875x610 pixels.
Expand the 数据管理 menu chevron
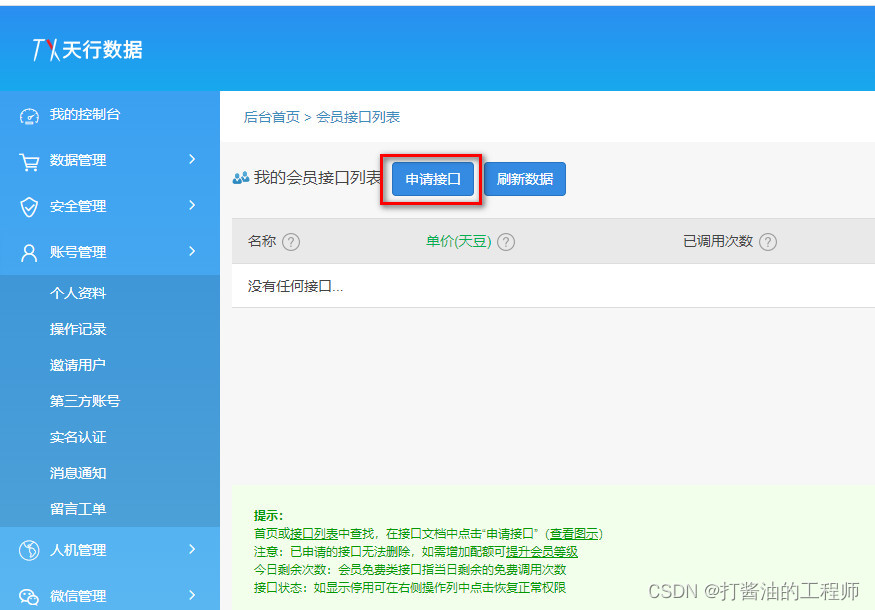192,159
